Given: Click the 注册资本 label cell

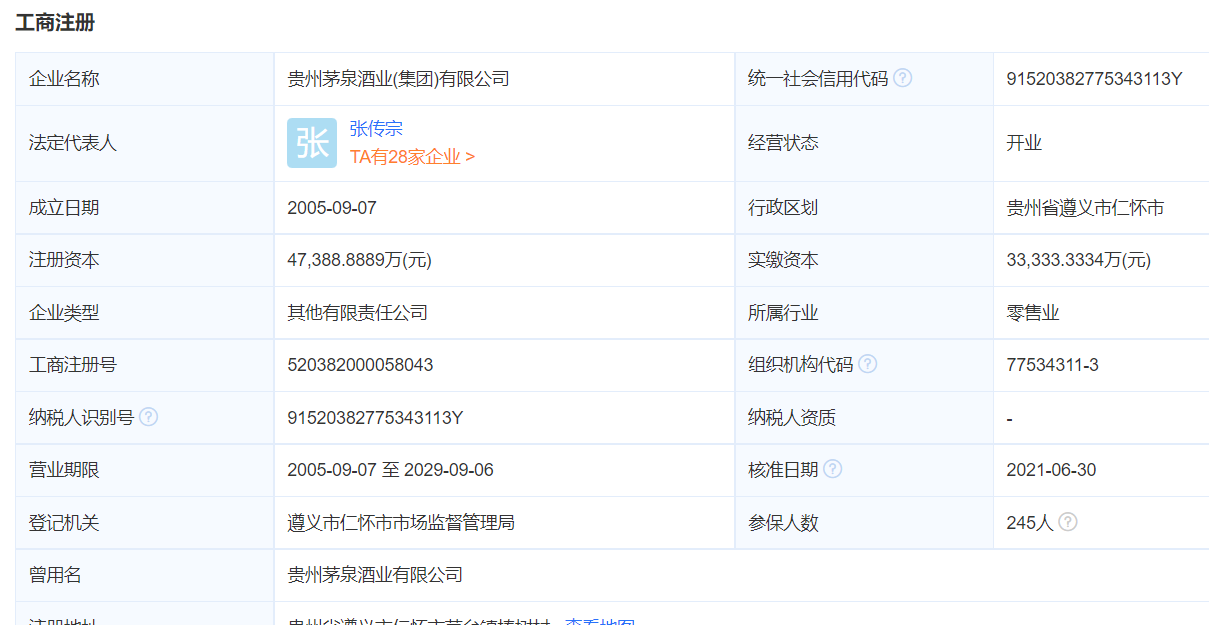Looking at the screenshot, I should coord(145,260).
